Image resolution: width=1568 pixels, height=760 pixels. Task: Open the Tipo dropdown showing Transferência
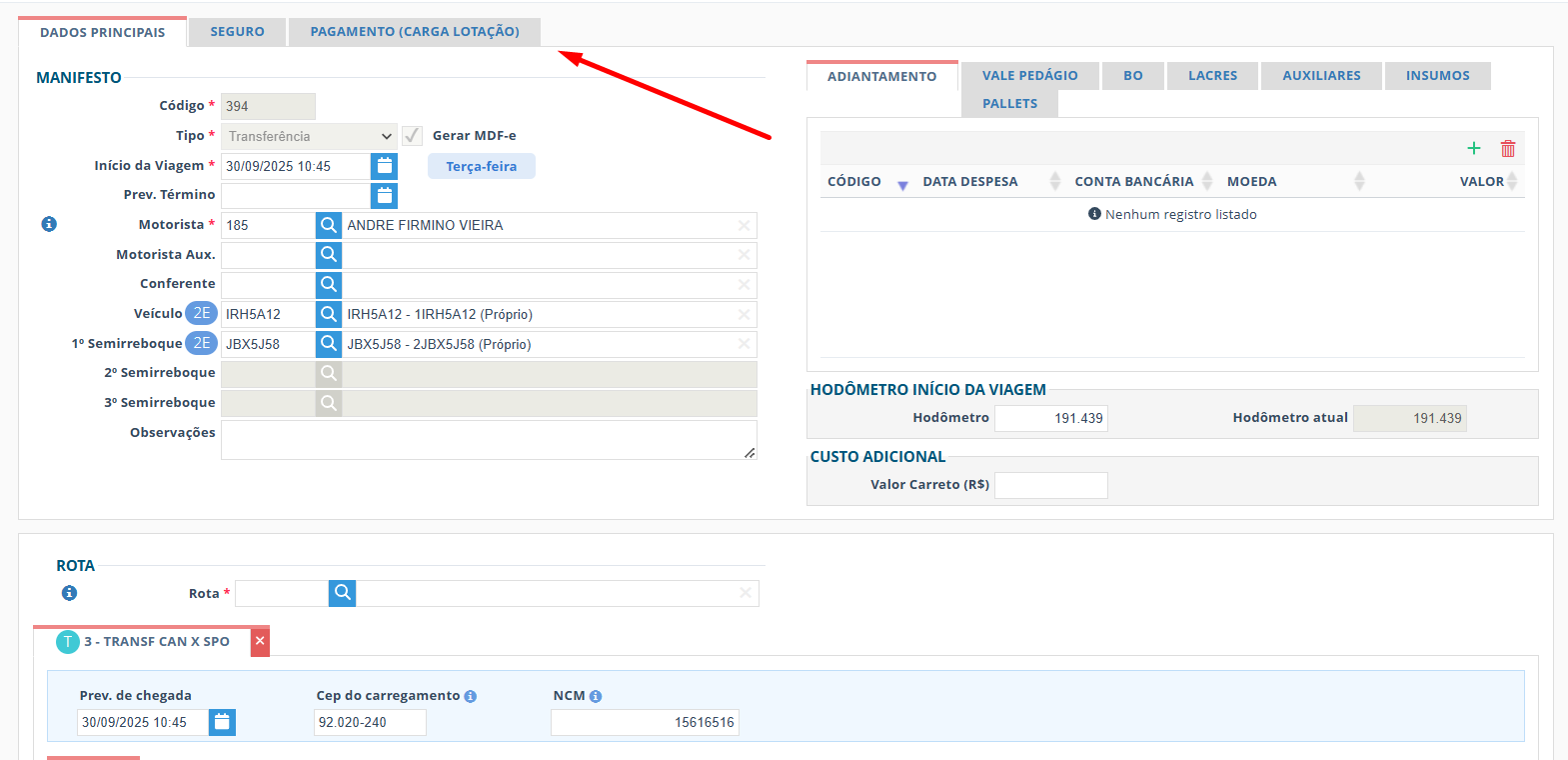click(x=310, y=136)
